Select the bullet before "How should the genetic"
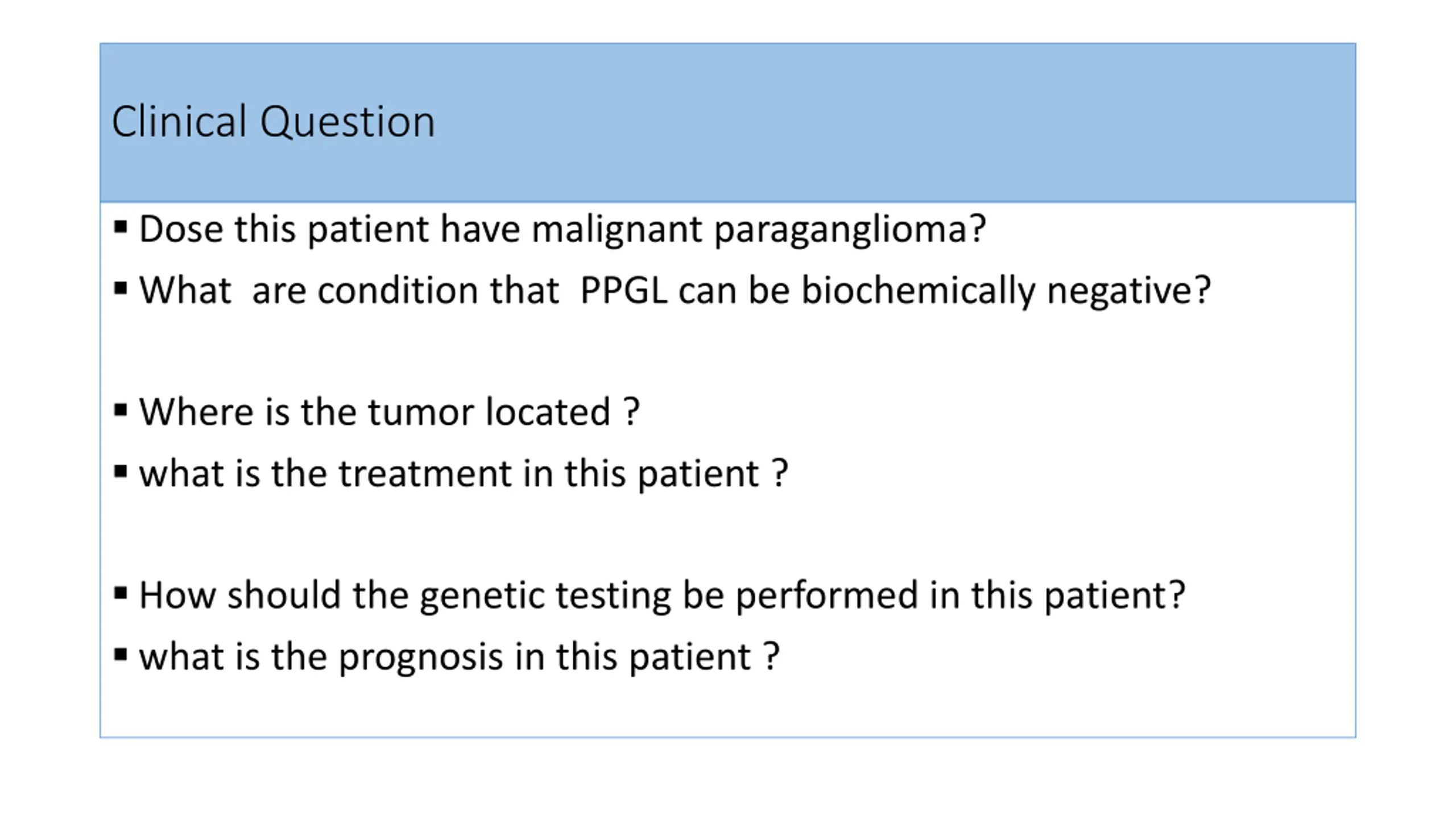Viewport: 1456px width, 819px height. [120, 594]
